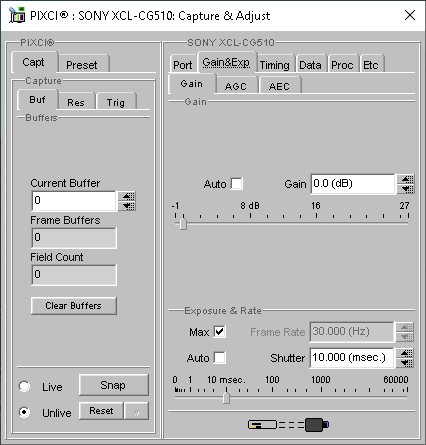426x445 pixels.
Task: Open the AGC sub-tab
Action: (236, 86)
